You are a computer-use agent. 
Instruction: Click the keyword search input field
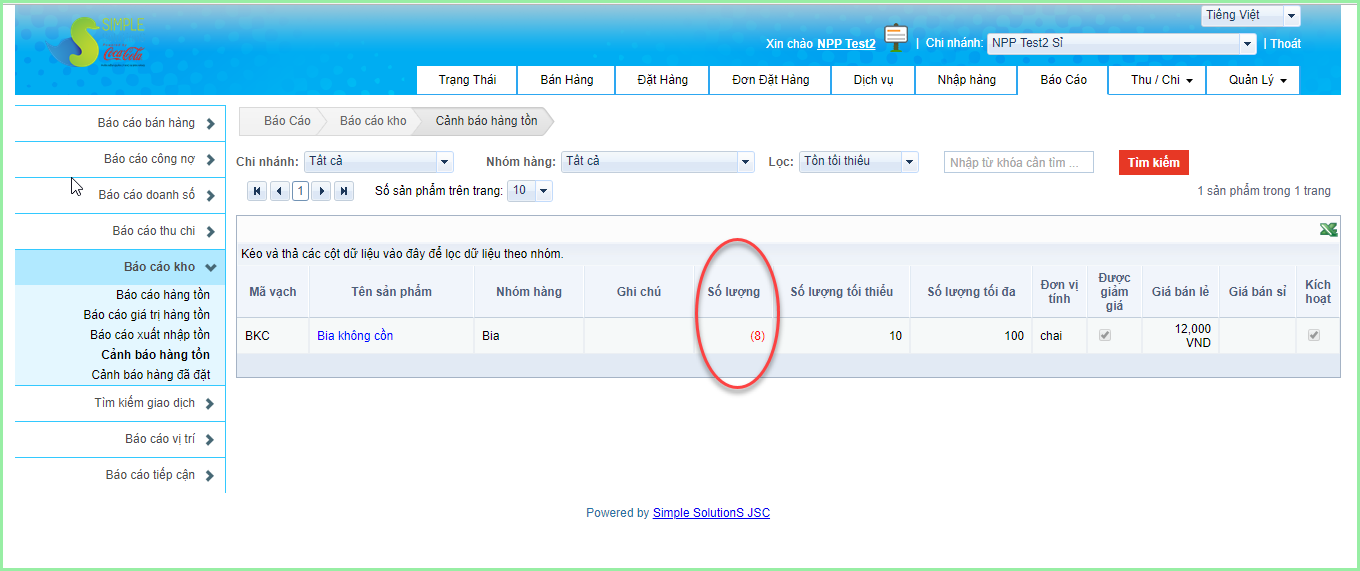tap(1018, 162)
